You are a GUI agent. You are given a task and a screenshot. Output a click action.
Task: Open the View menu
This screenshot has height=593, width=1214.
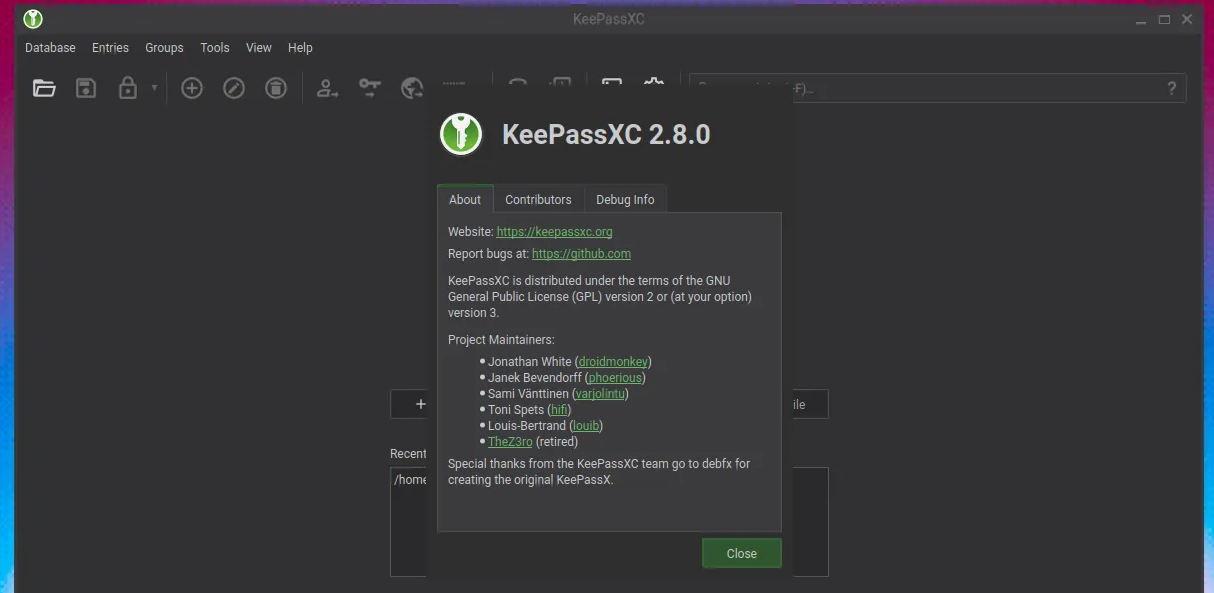point(259,47)
